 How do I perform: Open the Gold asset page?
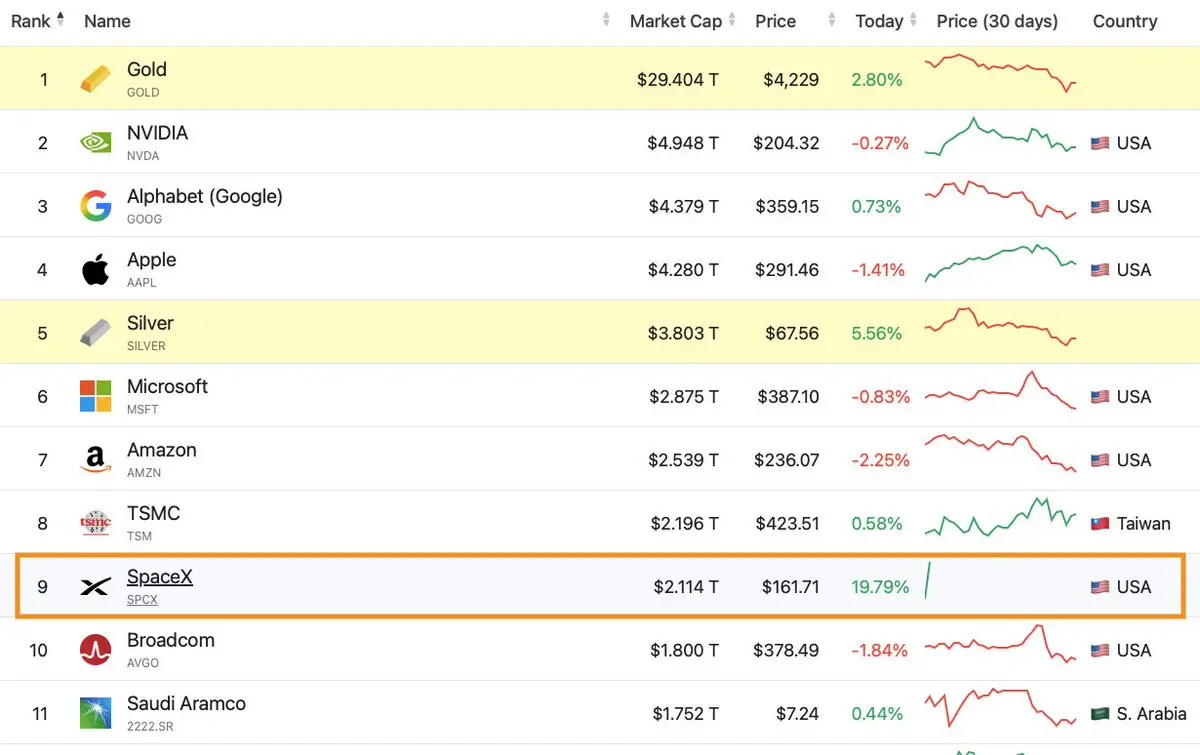tap(147, 69)
